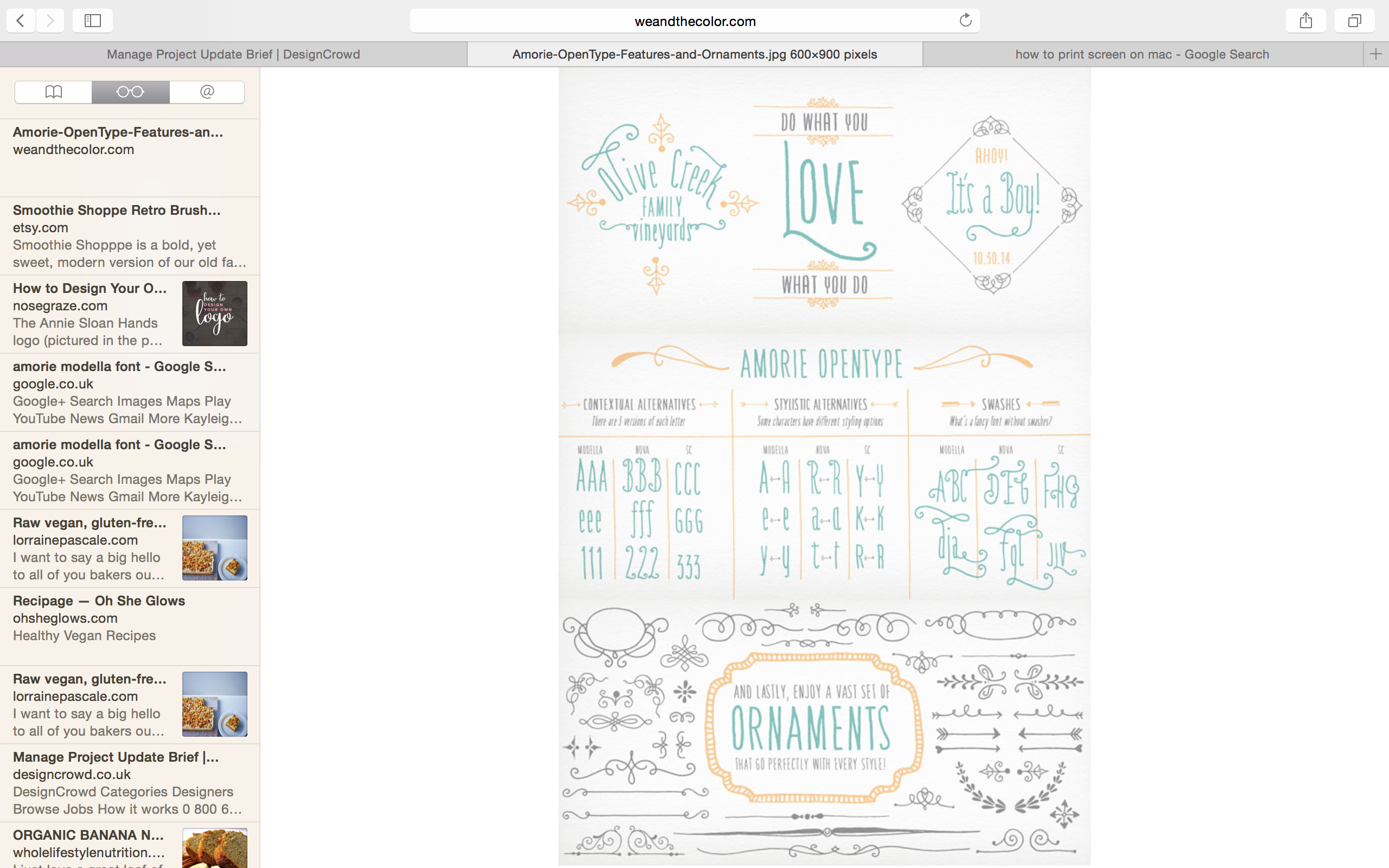
Task: Open a new tab with the plus button
Action: click(1375, 54)
